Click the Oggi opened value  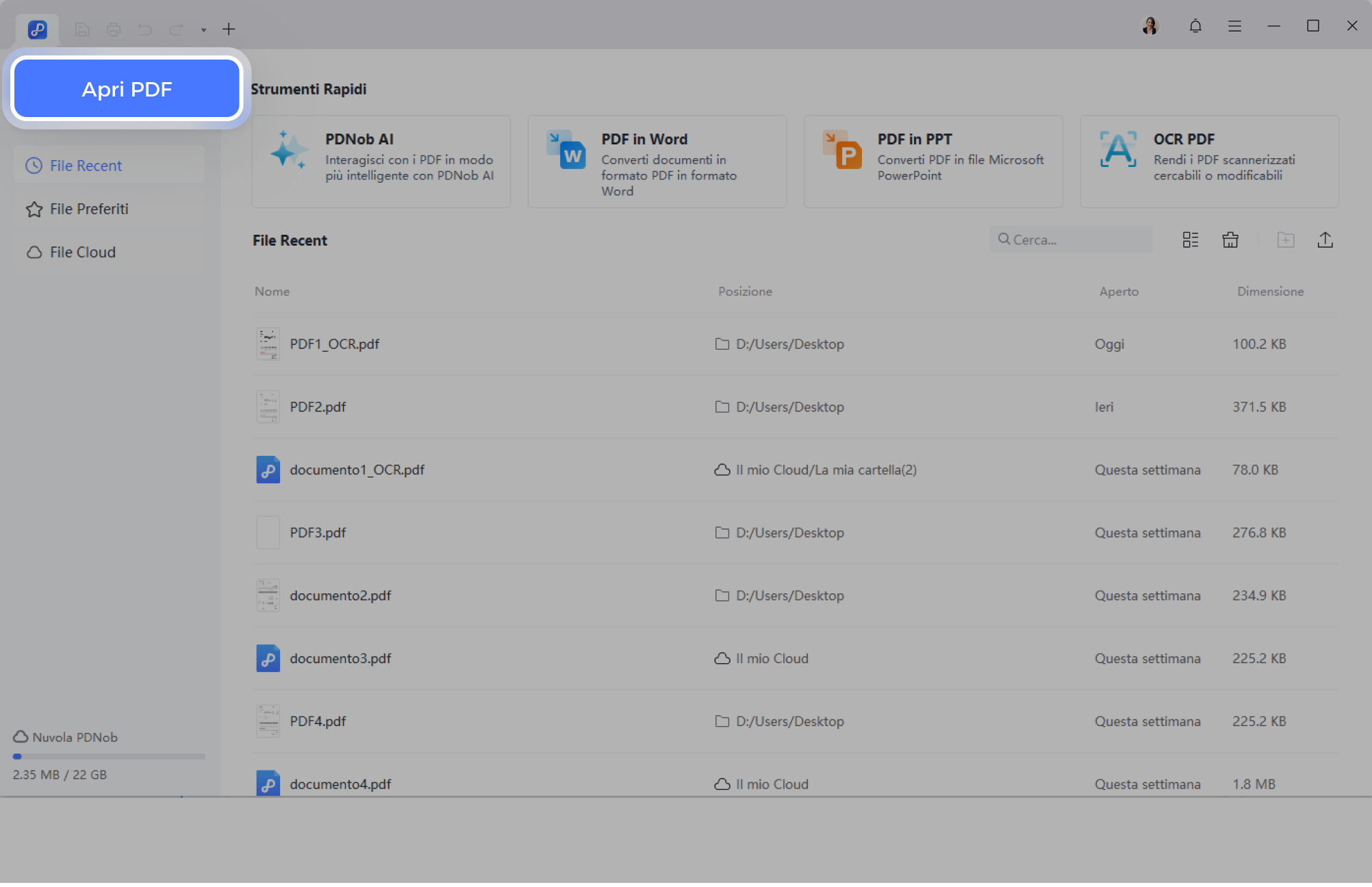[1109, 344]
